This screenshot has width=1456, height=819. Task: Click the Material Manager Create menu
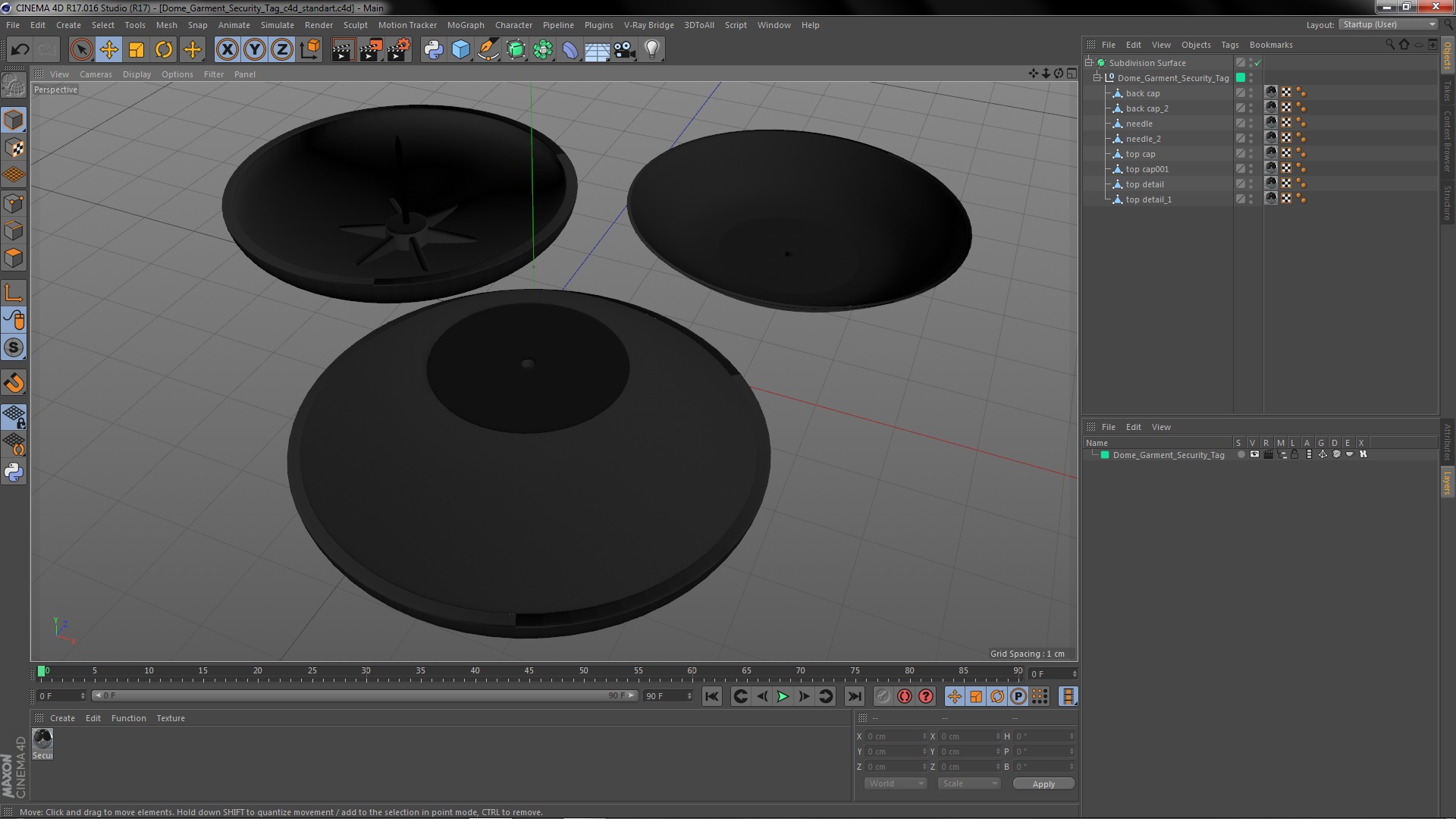click(62, 718)
